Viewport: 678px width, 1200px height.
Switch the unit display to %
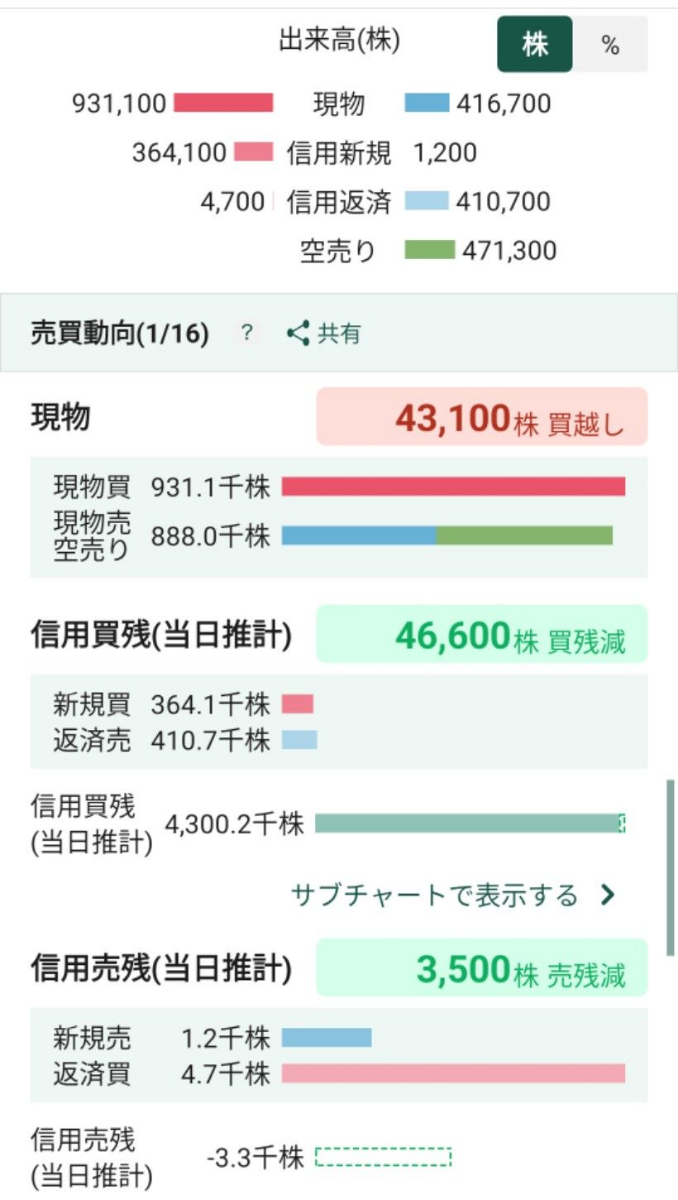[619, 46]
